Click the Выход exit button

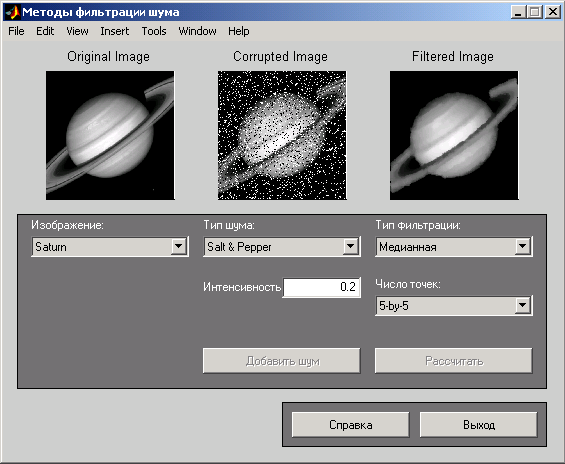[x=479, y=425]
